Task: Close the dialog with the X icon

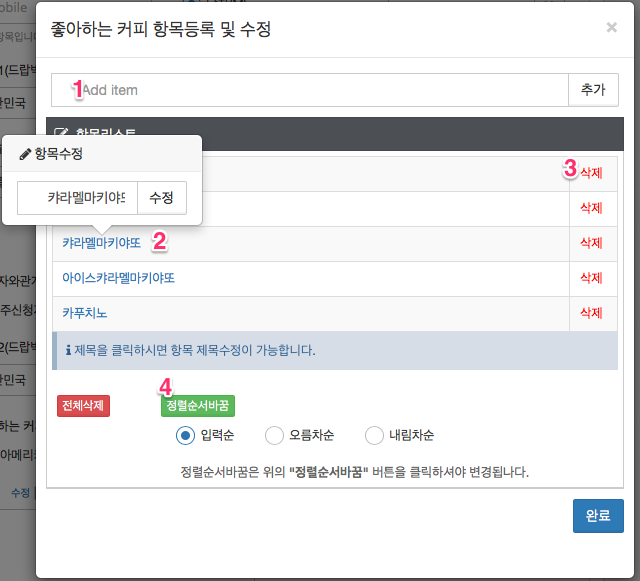Action: (611, 27)
